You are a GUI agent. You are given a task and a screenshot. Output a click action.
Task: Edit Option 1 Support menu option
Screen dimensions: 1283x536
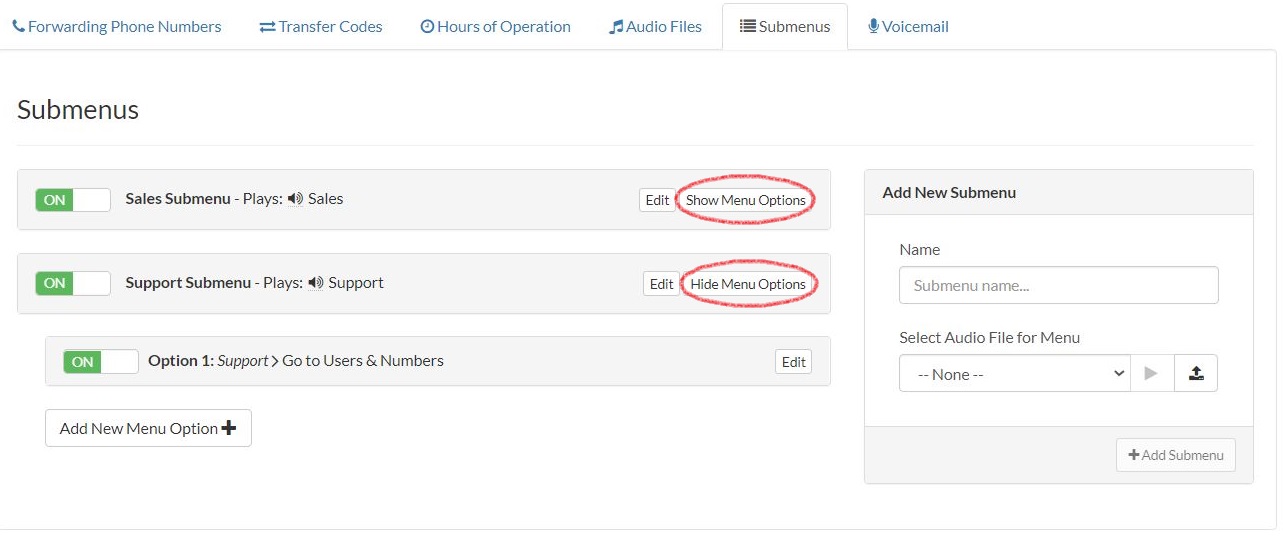(x=793, y=362)
